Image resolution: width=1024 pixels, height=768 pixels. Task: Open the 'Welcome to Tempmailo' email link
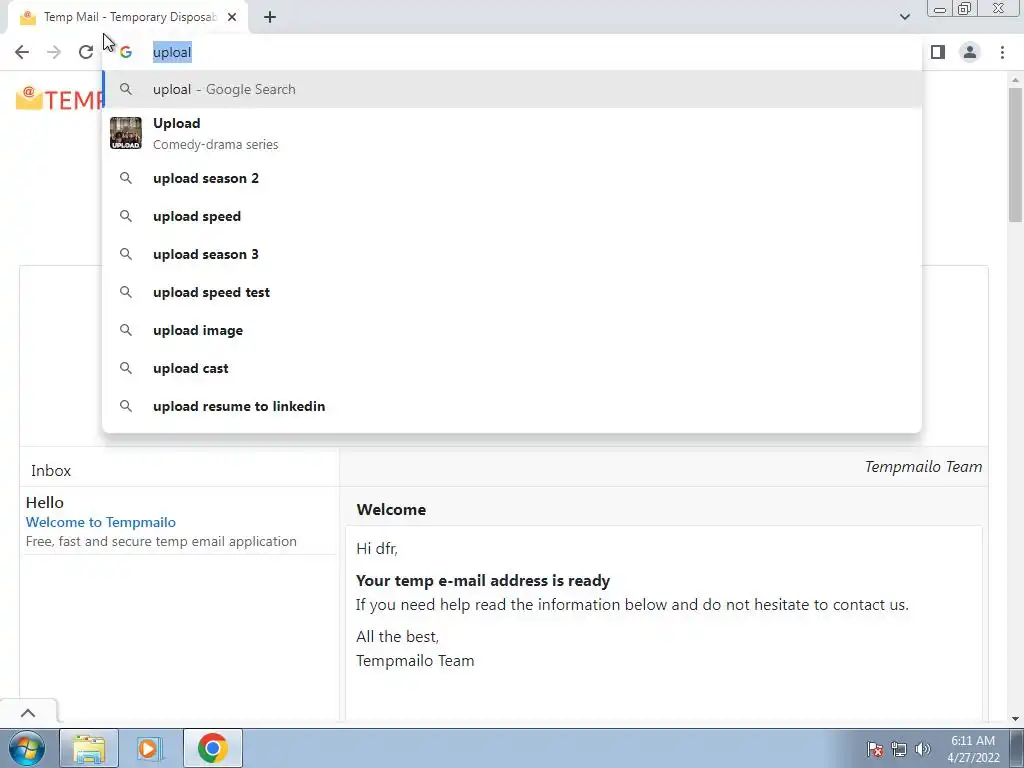point(101,522)
